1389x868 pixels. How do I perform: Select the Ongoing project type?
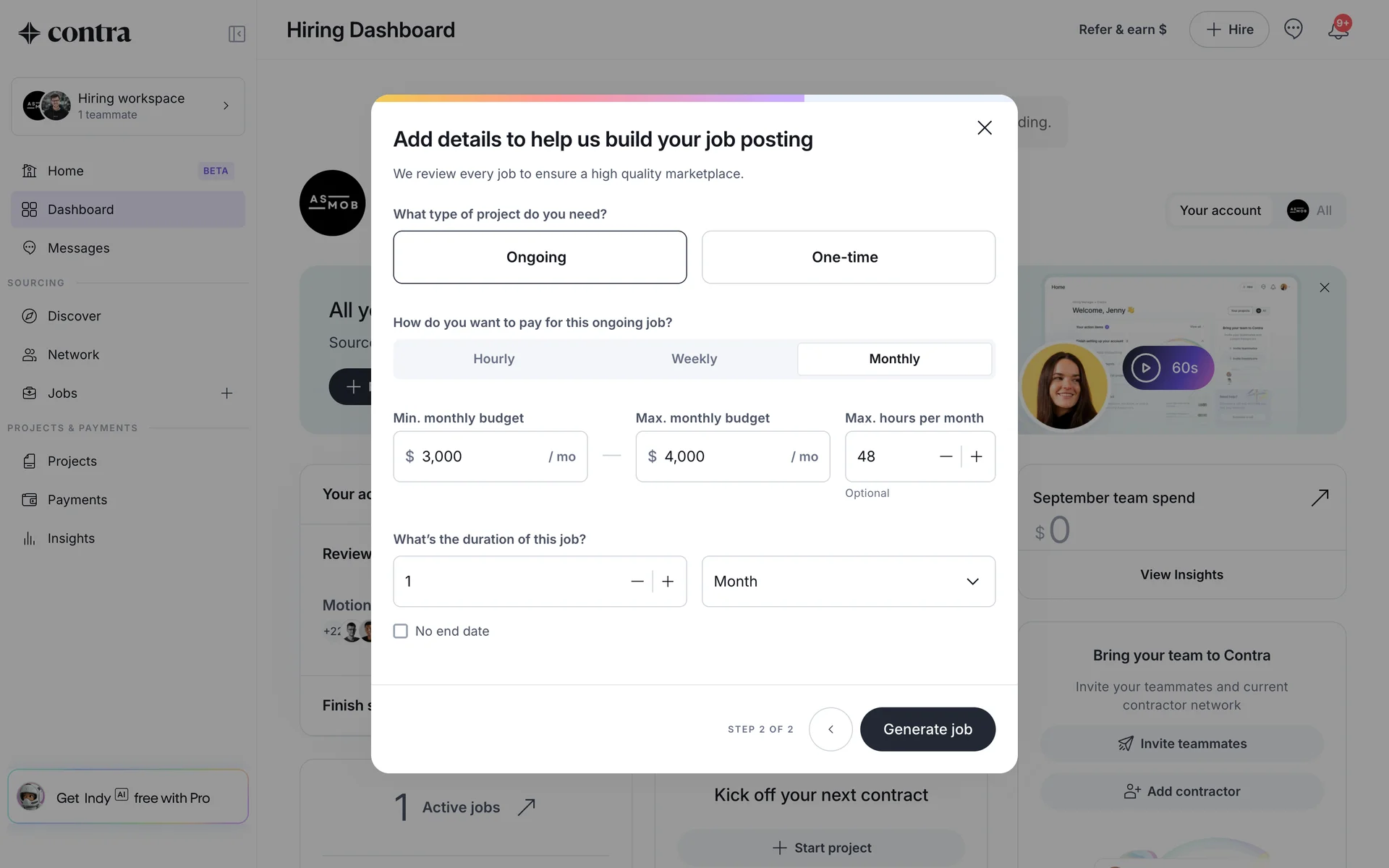coord(540,258)
